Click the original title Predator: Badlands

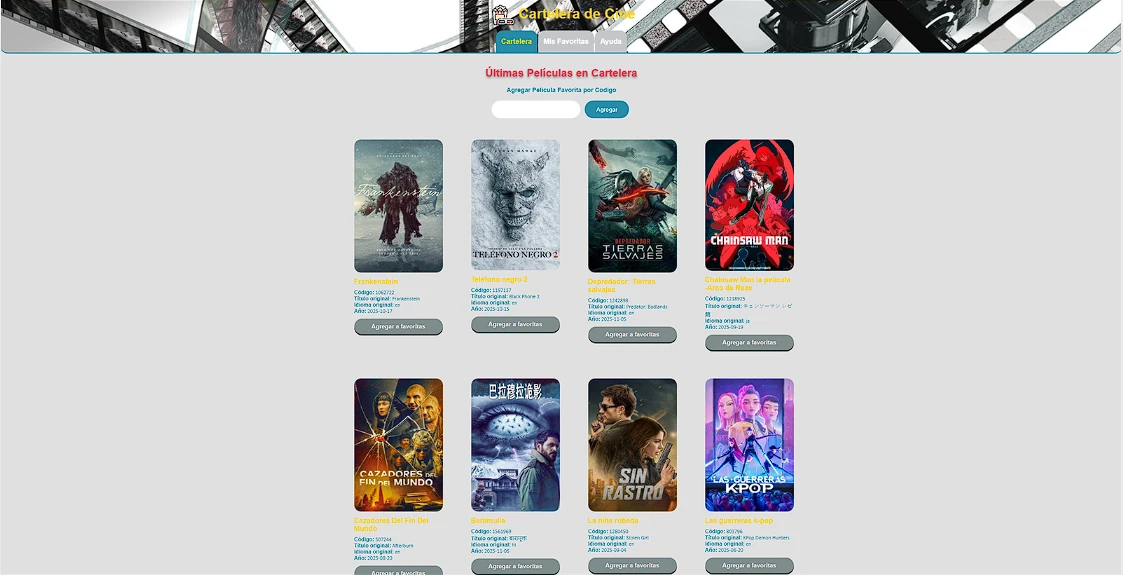pyautogui.click(x=647, y=307)
